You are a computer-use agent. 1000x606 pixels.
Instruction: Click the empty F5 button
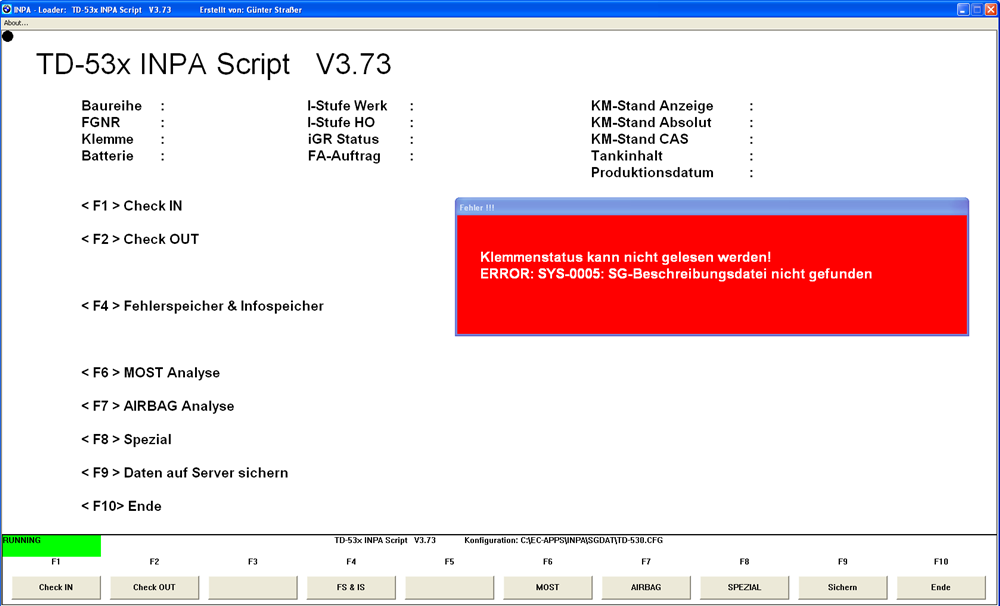click(x=449, y=587)
